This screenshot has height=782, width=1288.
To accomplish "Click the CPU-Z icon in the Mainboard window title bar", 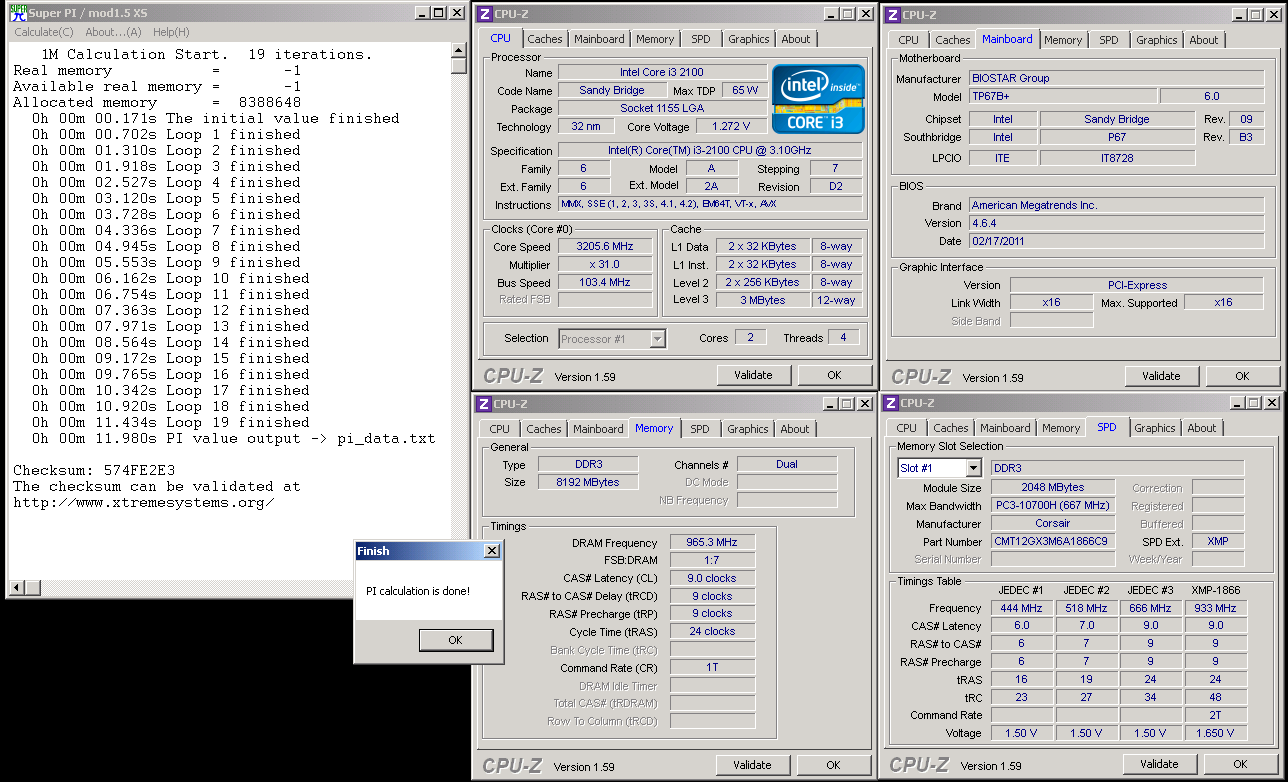I will point(892,14).
